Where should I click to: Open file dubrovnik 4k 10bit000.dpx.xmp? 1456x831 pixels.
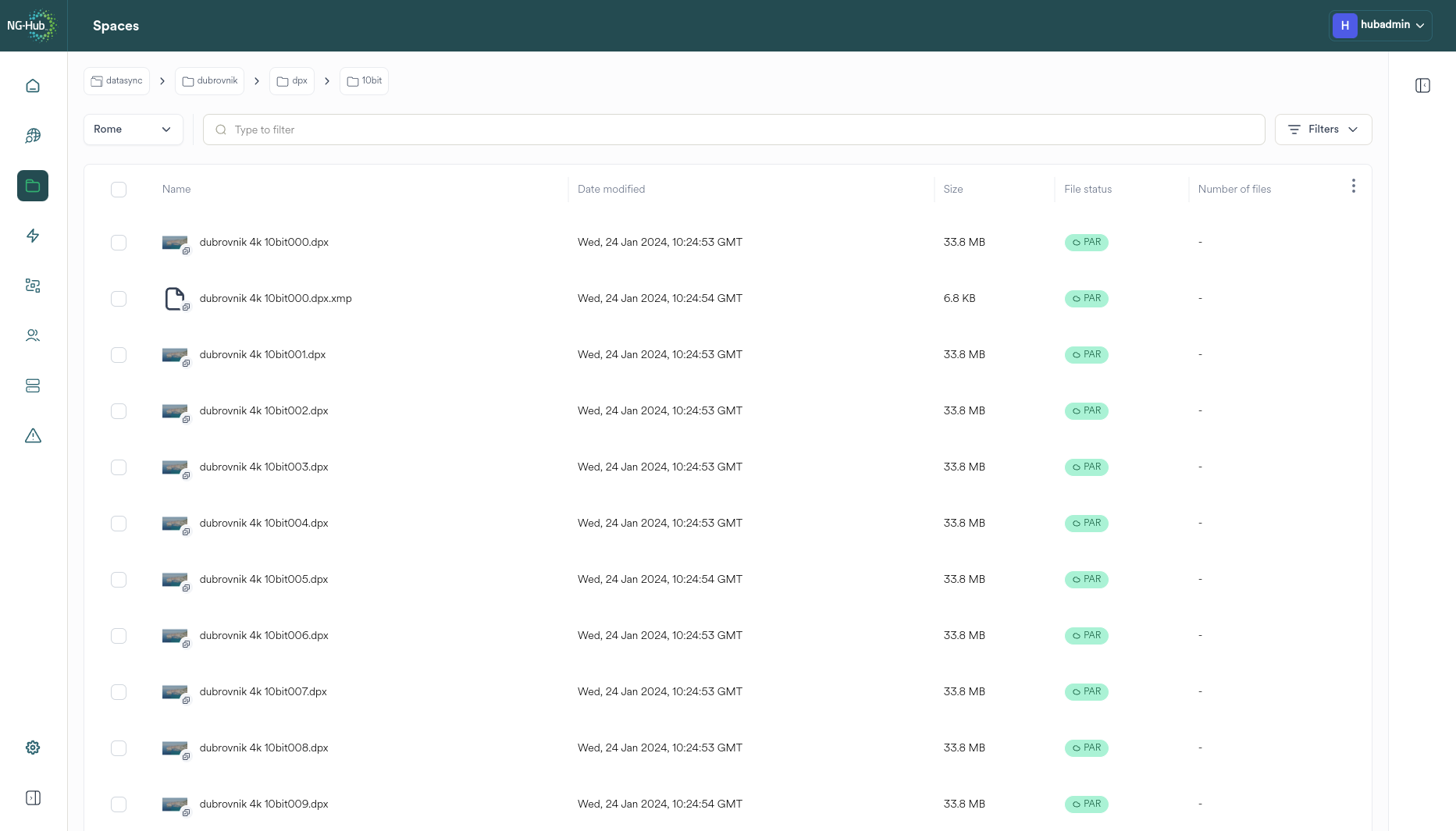(x=276, y=298)
